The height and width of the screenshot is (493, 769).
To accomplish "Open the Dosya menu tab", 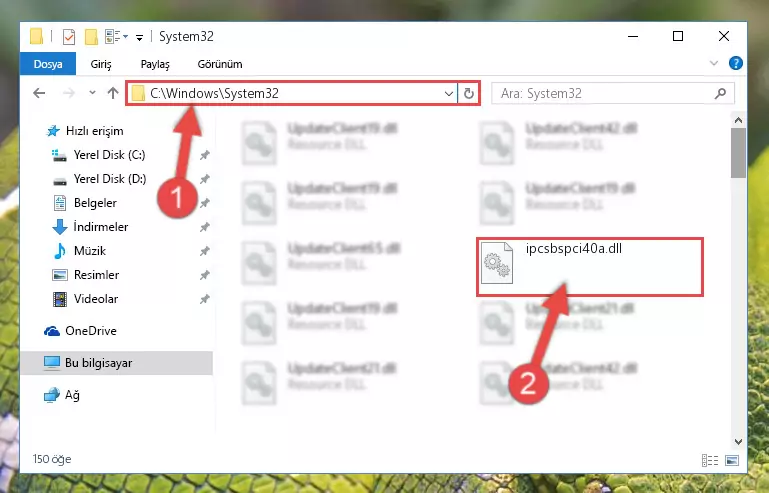I will click(x=48, y=64).
